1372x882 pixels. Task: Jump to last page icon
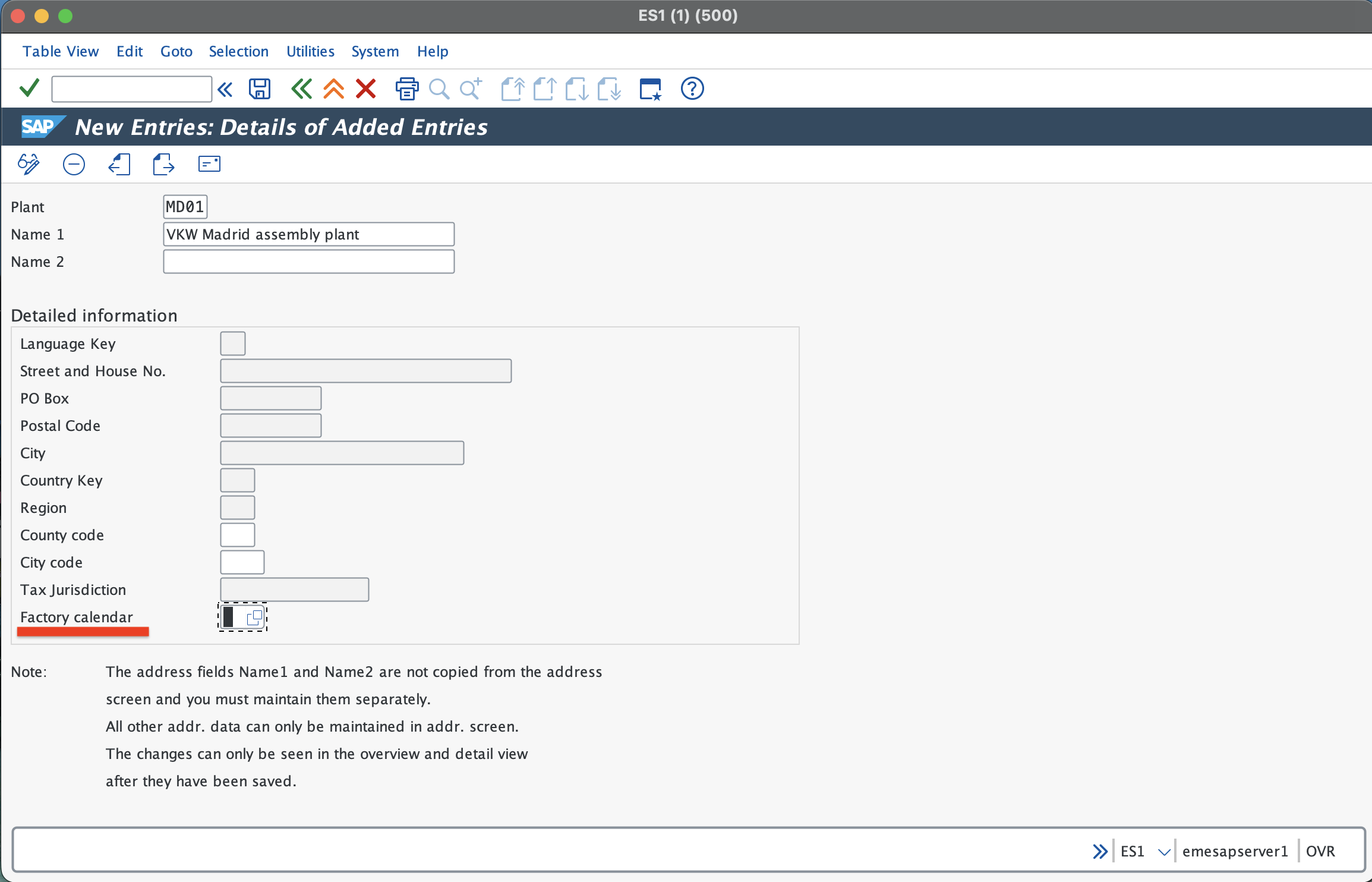pyautogui.click(x=609, y=89)
